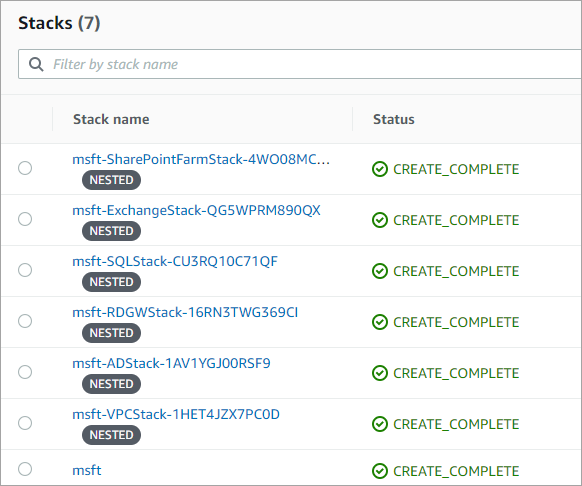Image resolution: width=582 pixels, height=486 pixels.
Task: Click ExchangeStack green check status icon
Action: [380, 220]
